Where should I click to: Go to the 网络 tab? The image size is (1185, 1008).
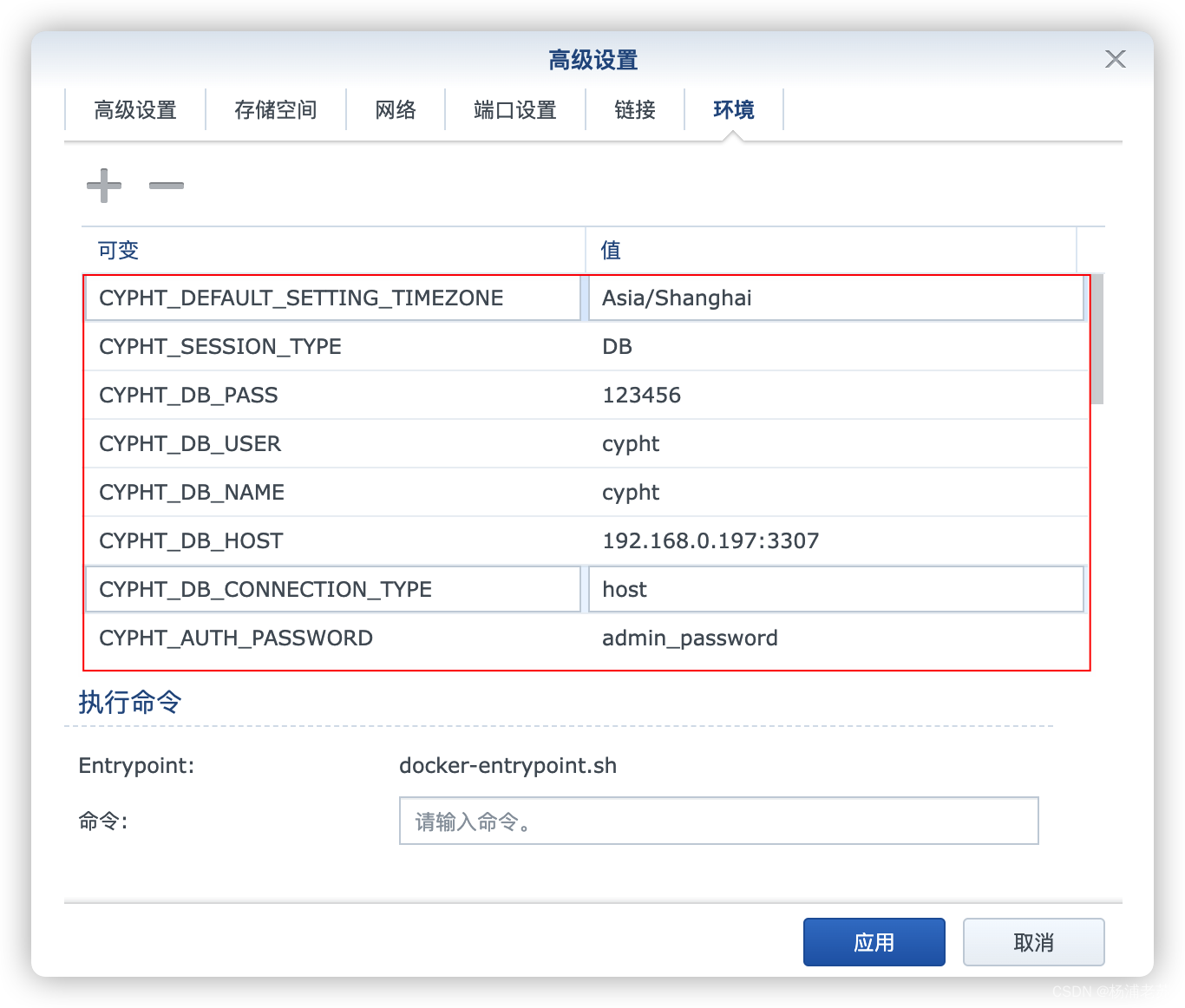coord(396,110)
